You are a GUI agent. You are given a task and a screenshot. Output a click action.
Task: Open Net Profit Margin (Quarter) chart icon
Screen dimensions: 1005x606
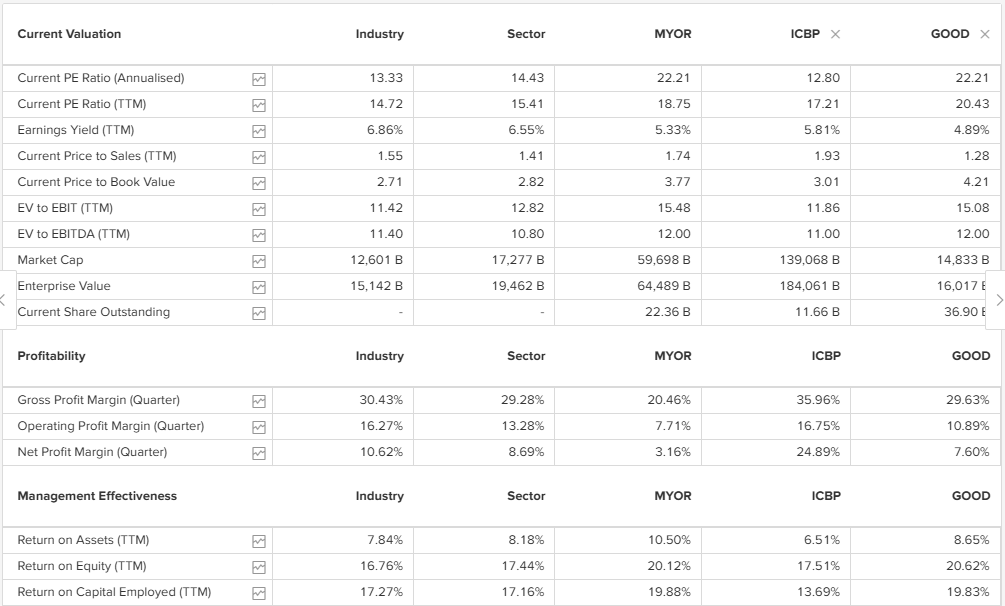(x=259, y=452)
